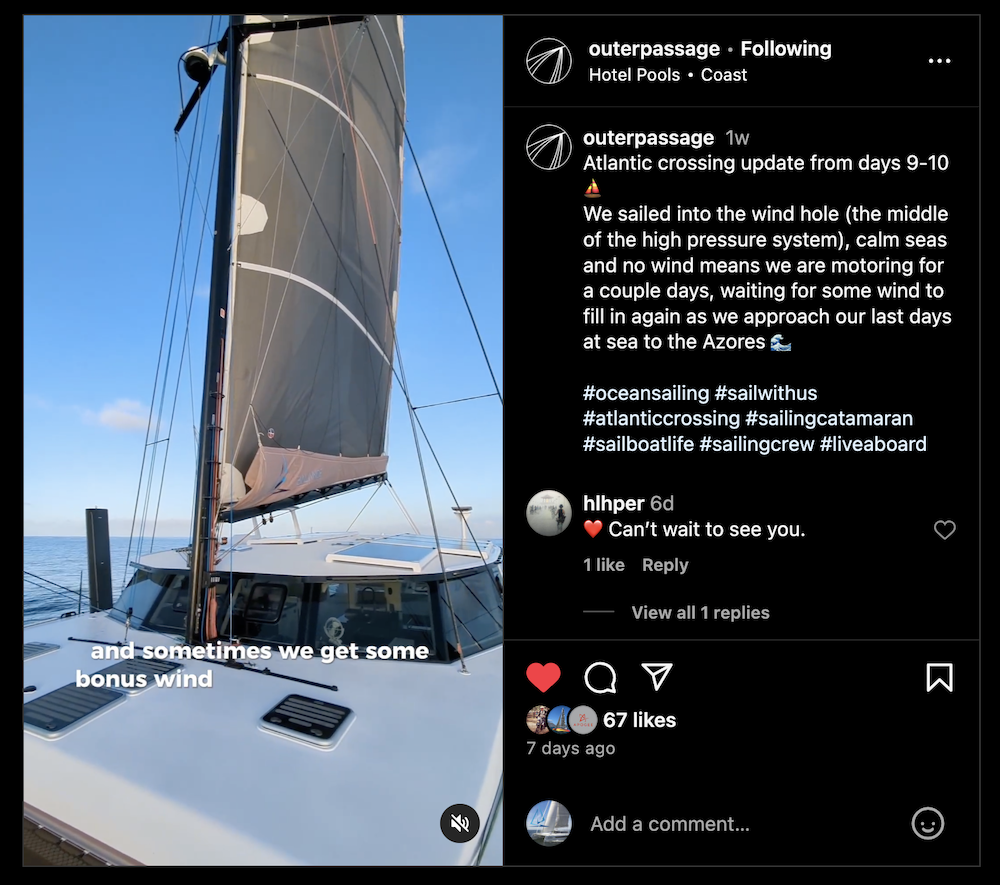Open the comment bubble icon
This screenshot has height=885, width=1000.
pyautogui.click(x=600, y=677)
